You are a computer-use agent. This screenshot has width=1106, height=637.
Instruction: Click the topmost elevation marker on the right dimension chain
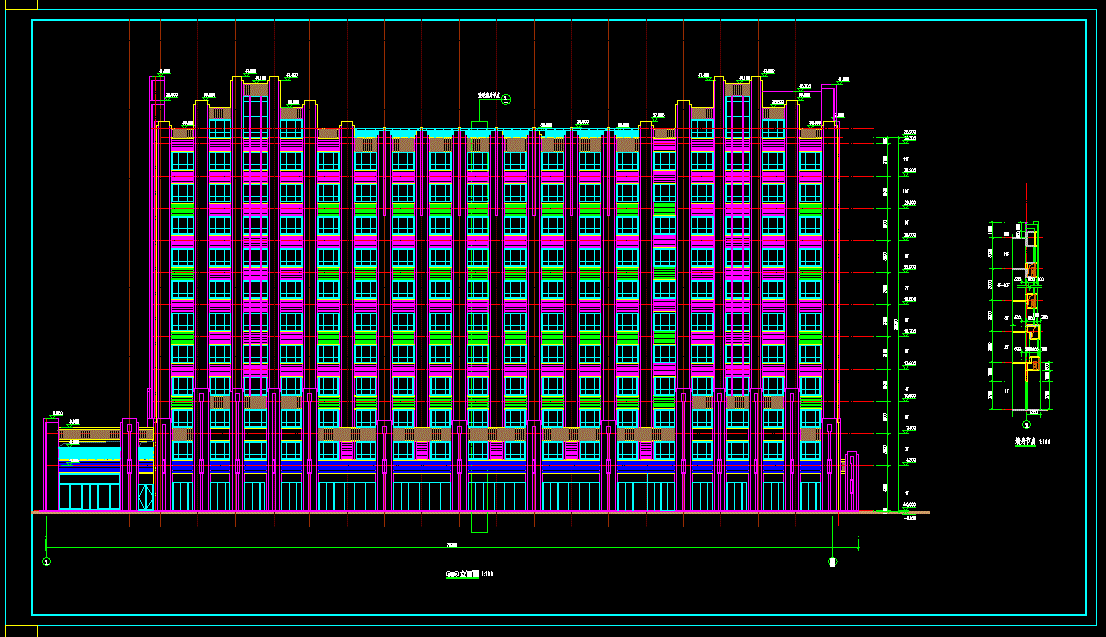[x=908, y=132]
